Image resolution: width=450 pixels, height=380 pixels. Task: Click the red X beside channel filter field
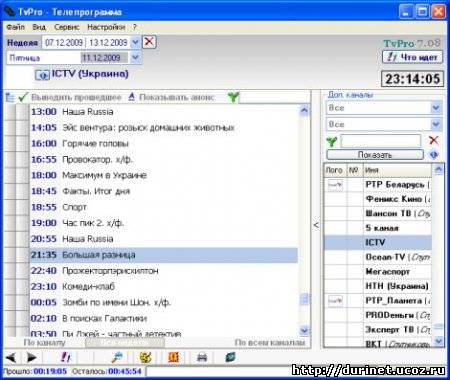click(434, 140)
